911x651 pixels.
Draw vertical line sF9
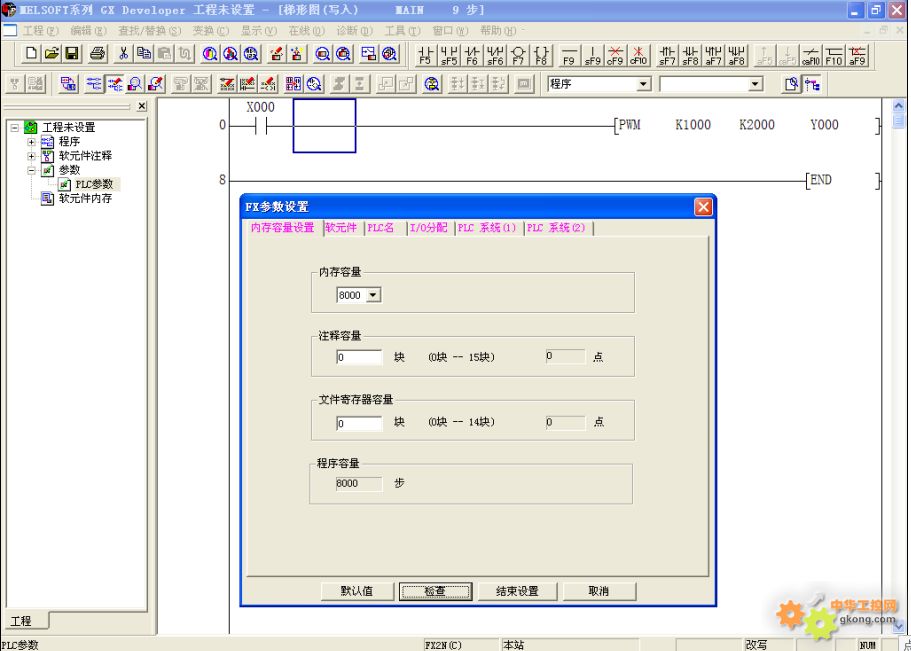coord(592,55)
